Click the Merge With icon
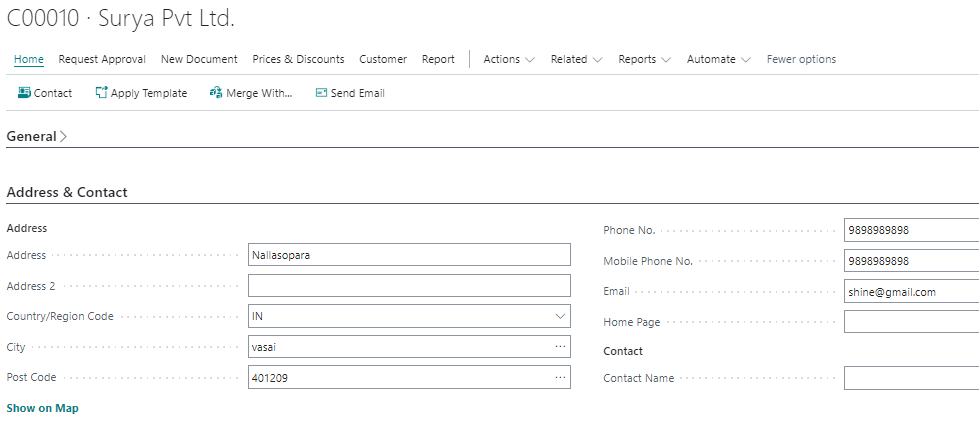The height and width of the screenshot is (430, 979). tap(216, 93)
